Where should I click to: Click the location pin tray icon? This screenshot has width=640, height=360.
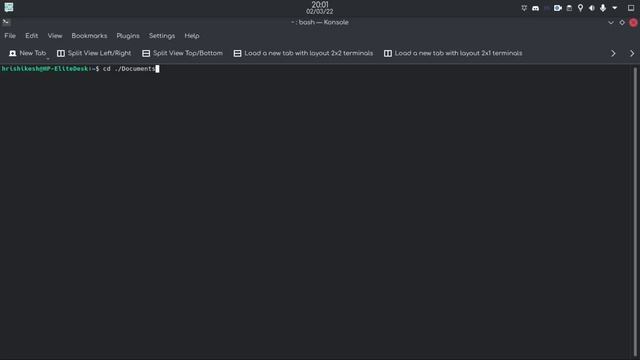[580, 8]
